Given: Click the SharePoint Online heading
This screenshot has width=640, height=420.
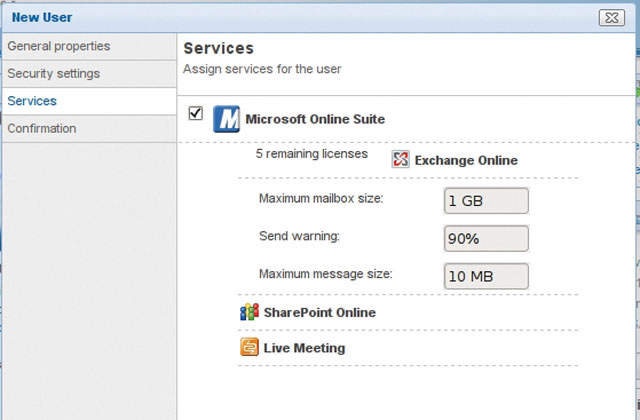Looking at the screenshot, I should [x=320, y=313].
